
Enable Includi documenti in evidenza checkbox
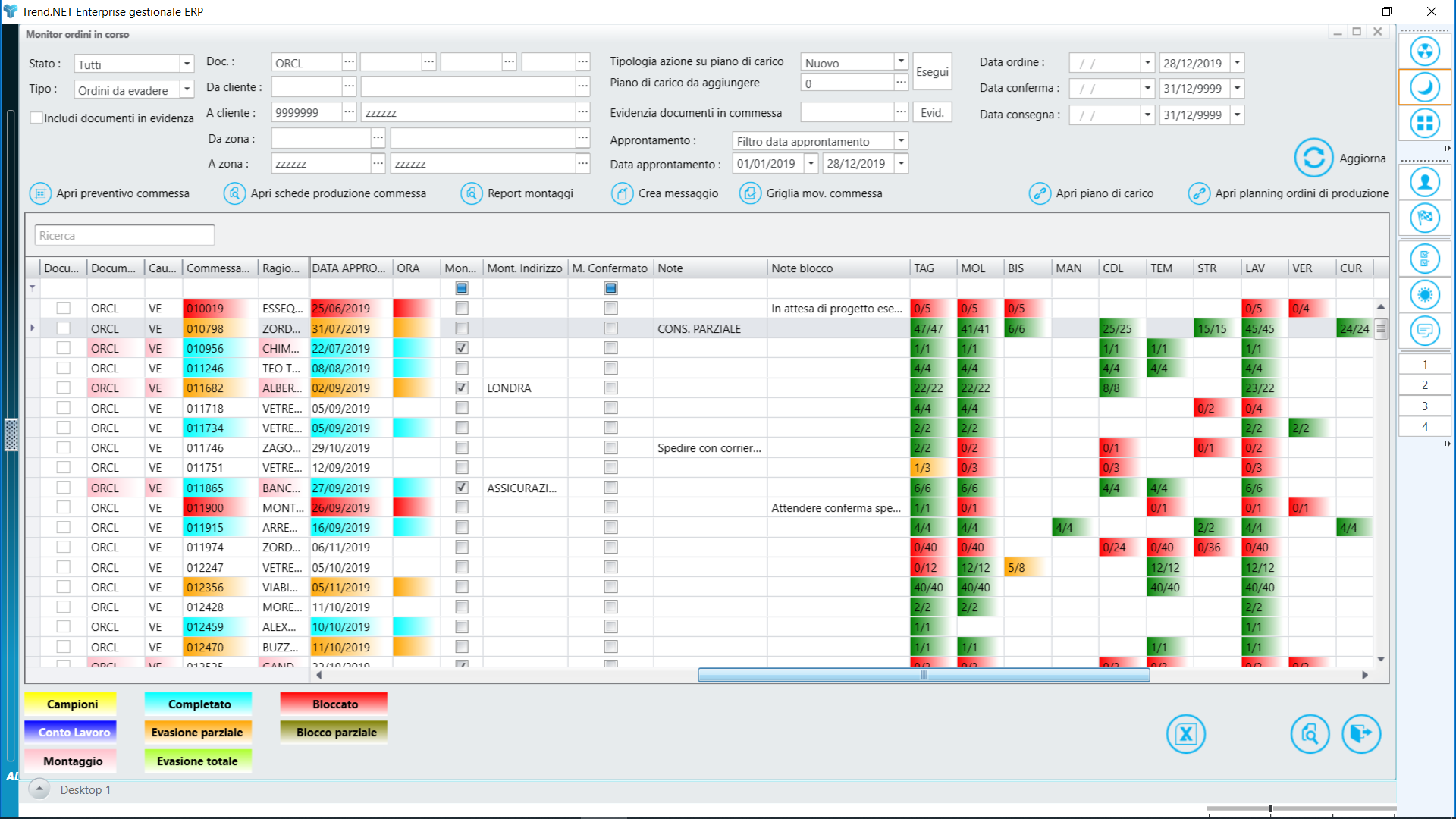[x=36, y=118]
